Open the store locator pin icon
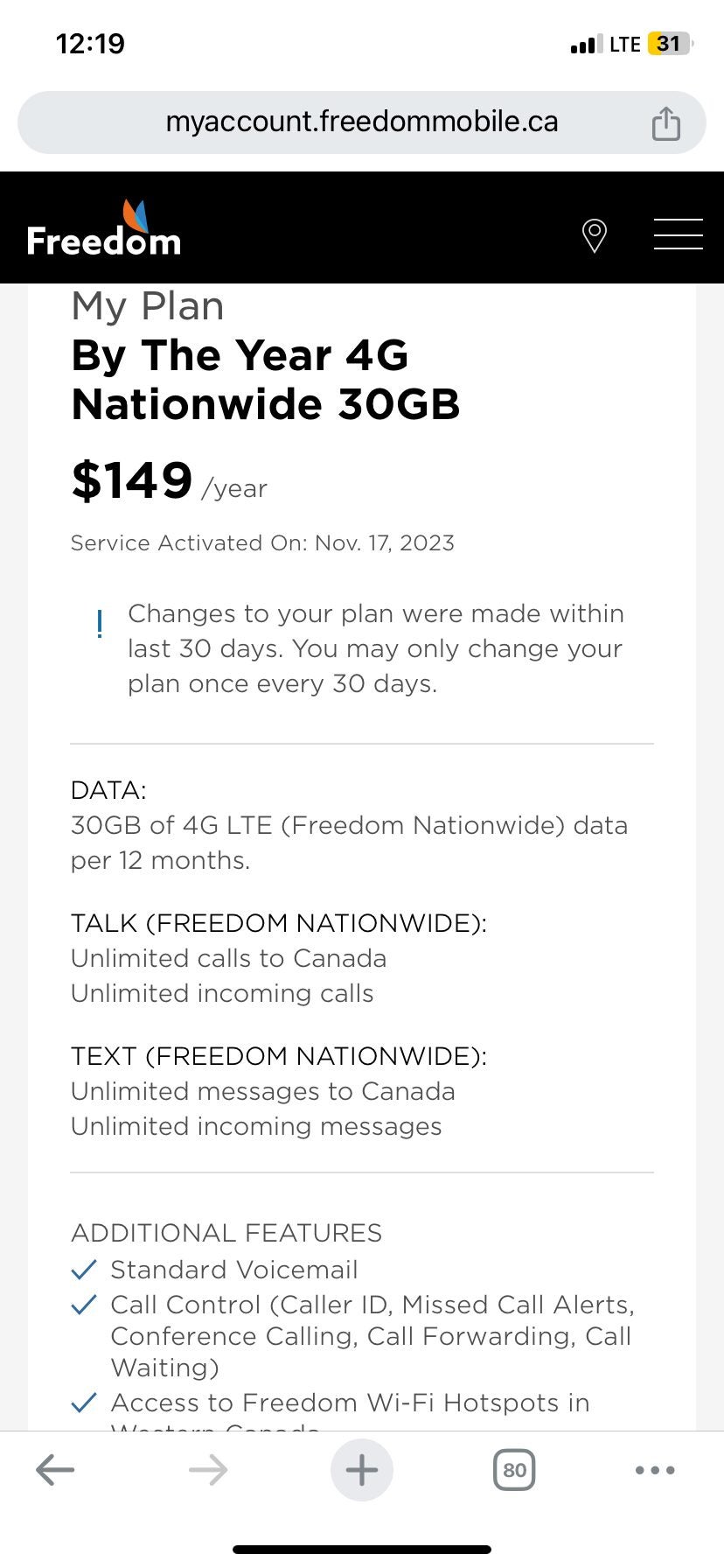The width and height of the screenshot is (724, 1568). (594, 235)
